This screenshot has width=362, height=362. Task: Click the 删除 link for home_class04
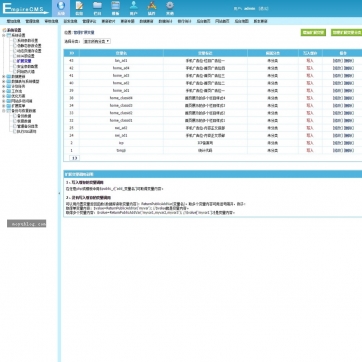[x=349, y=98]
